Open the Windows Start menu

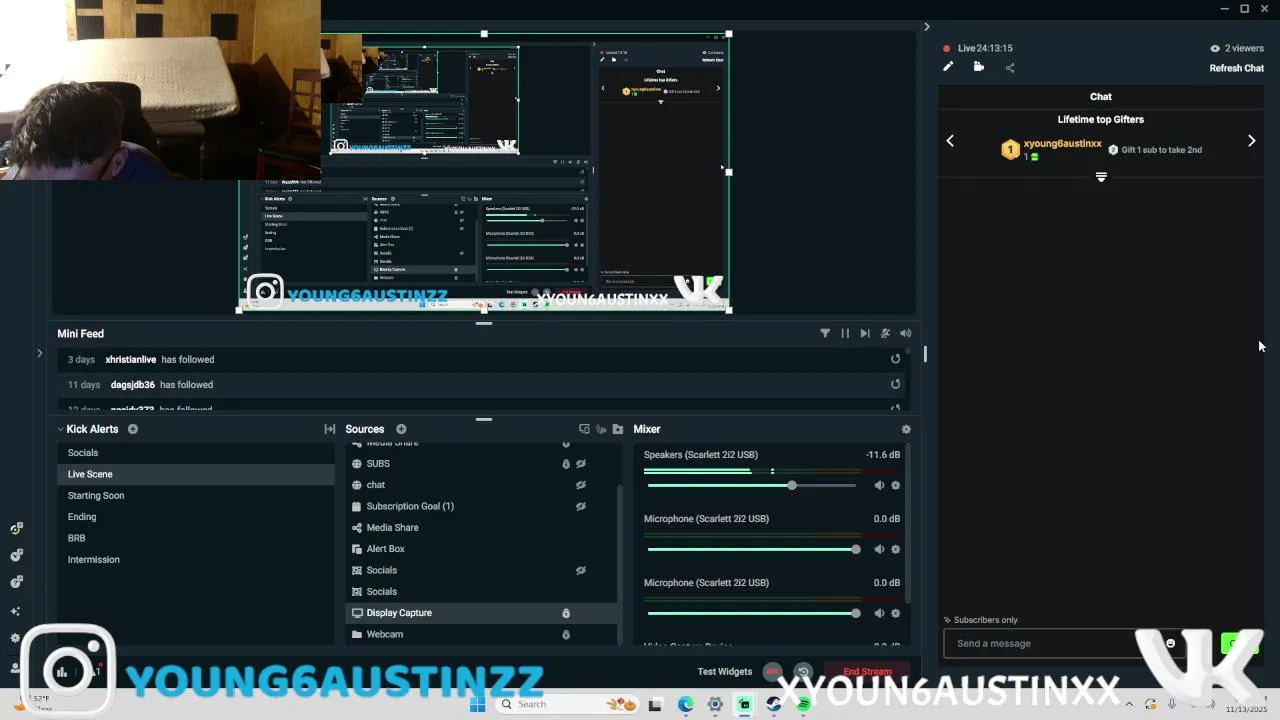(x=477, y=704)
